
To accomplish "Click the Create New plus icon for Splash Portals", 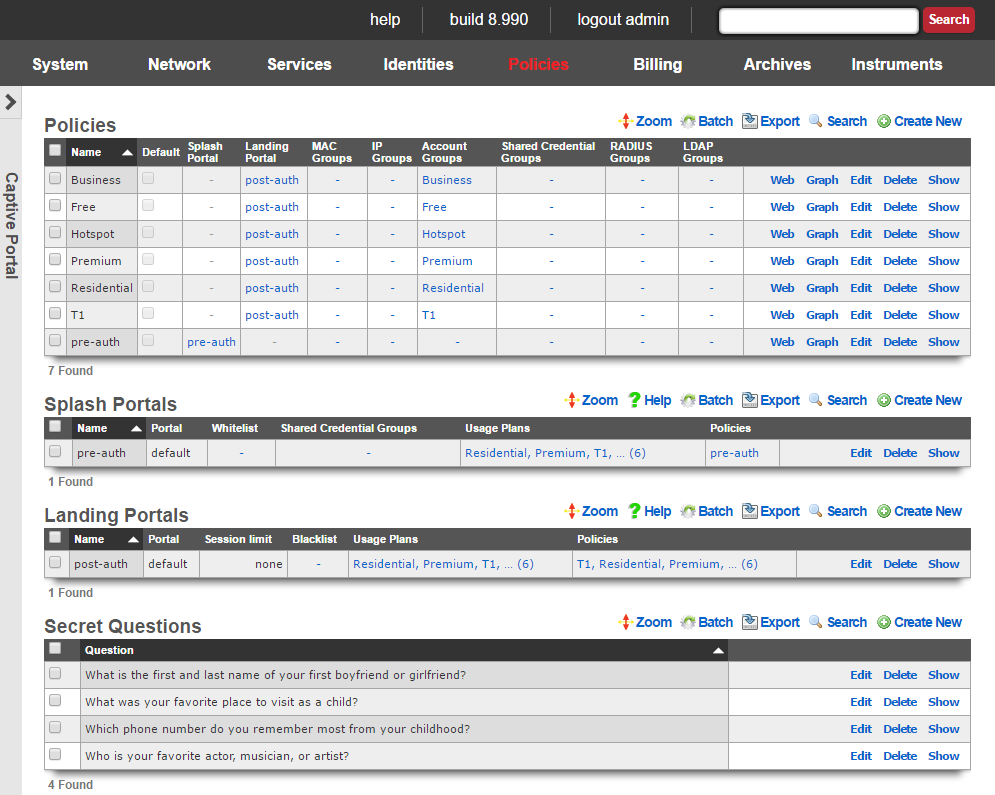I will [x=884, y=400].
